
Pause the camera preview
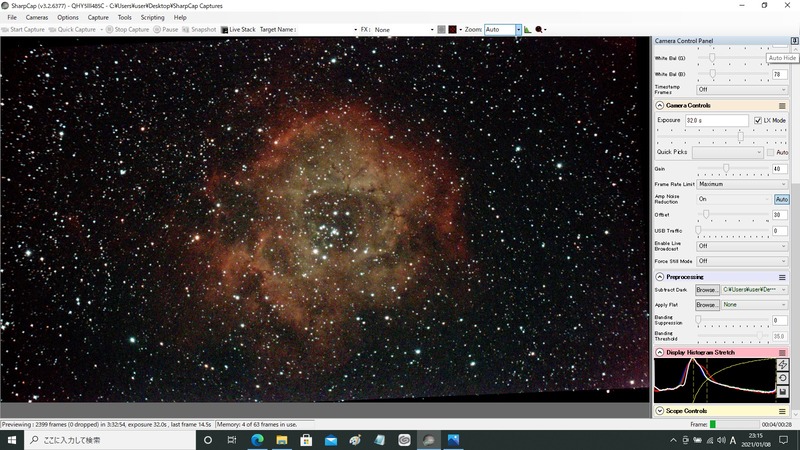[x=166, y=30]
